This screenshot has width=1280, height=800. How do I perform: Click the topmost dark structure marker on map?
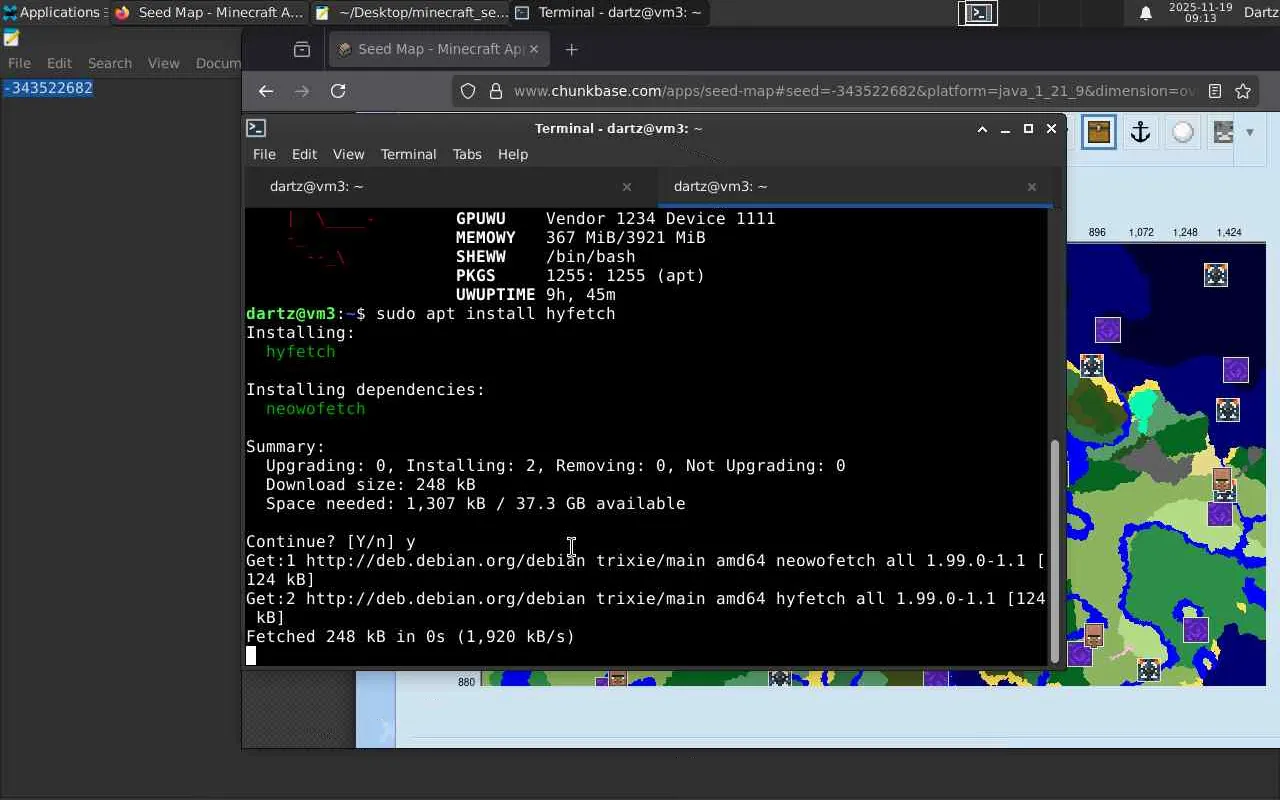(1216, 275)
